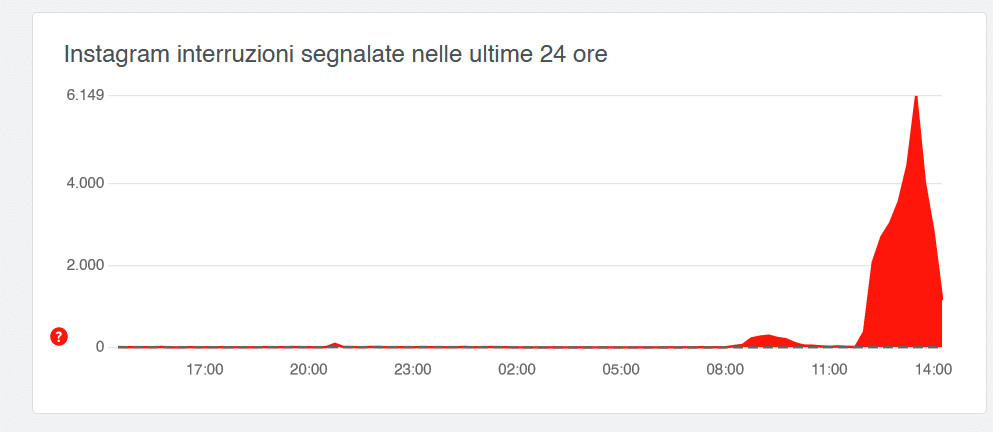
Task: Click the chart title about Instagram outages
Action: coord(336,54)
